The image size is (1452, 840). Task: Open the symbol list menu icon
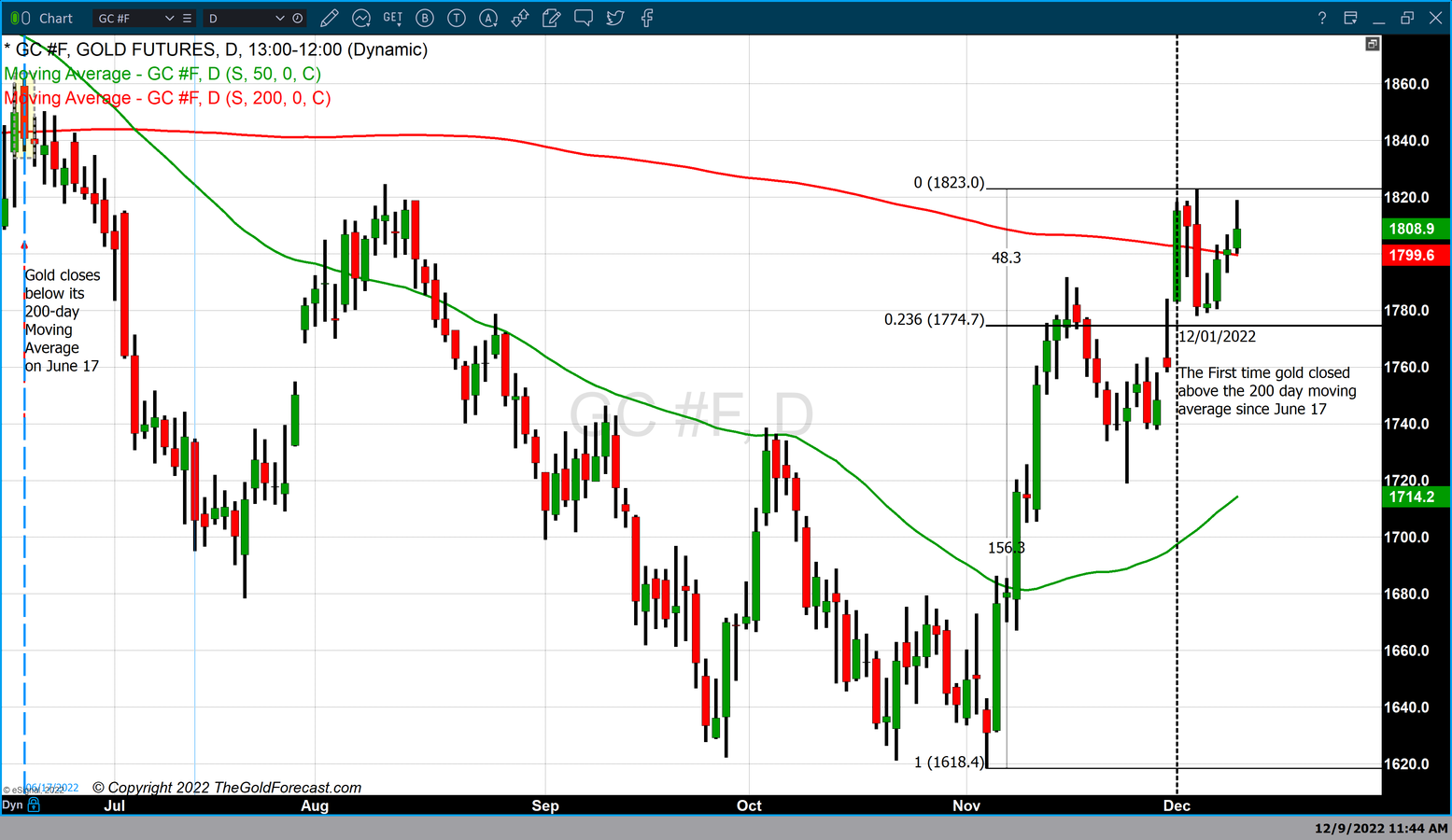(x=188, y=18)
